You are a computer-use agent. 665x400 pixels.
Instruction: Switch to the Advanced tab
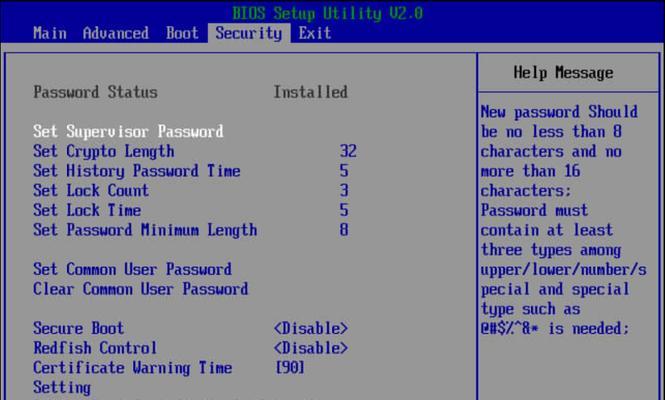[116, 33]
